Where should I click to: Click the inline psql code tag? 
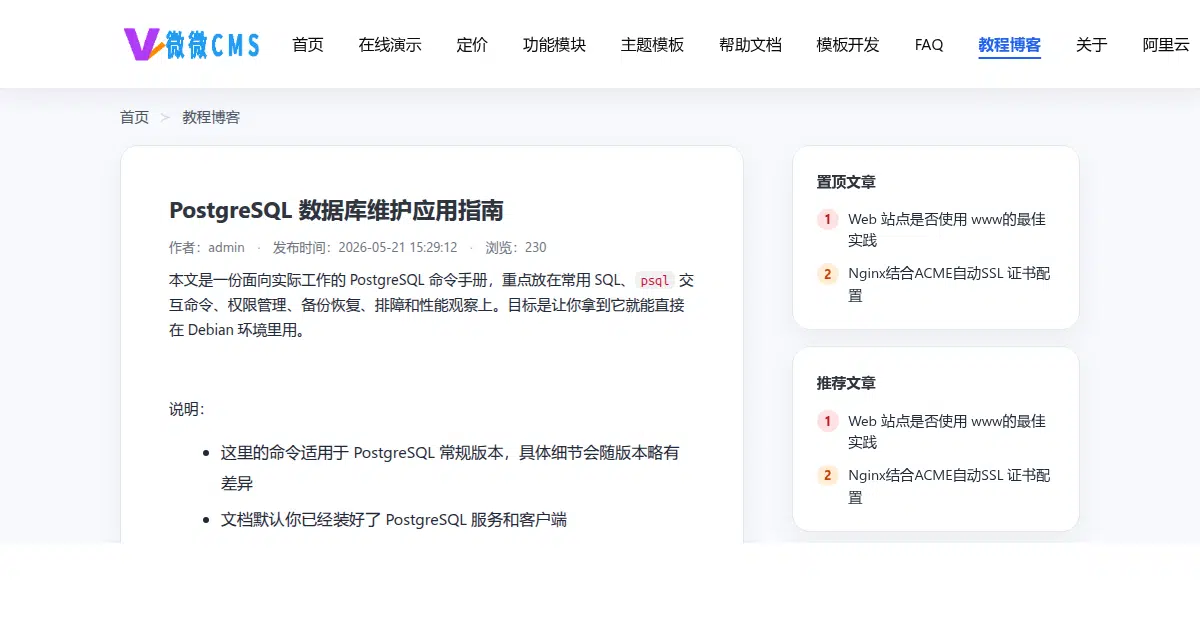655,280
